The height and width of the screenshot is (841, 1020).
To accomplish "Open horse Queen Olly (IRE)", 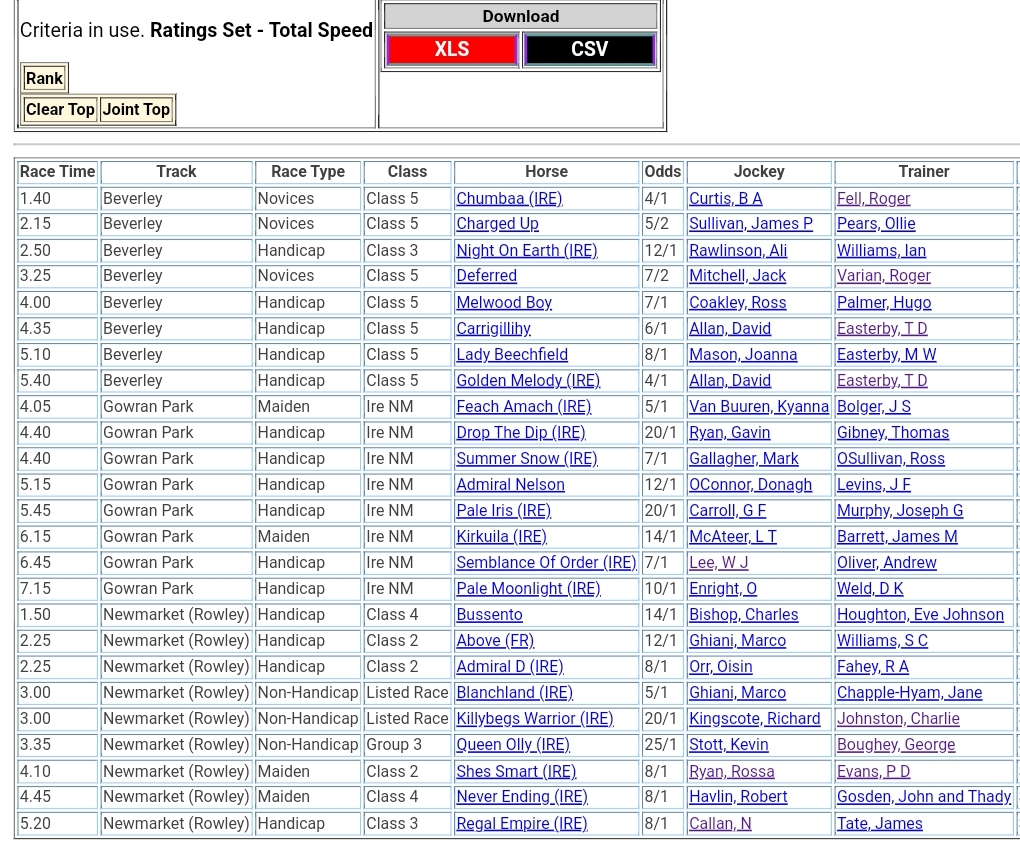I will pos(512,745).
